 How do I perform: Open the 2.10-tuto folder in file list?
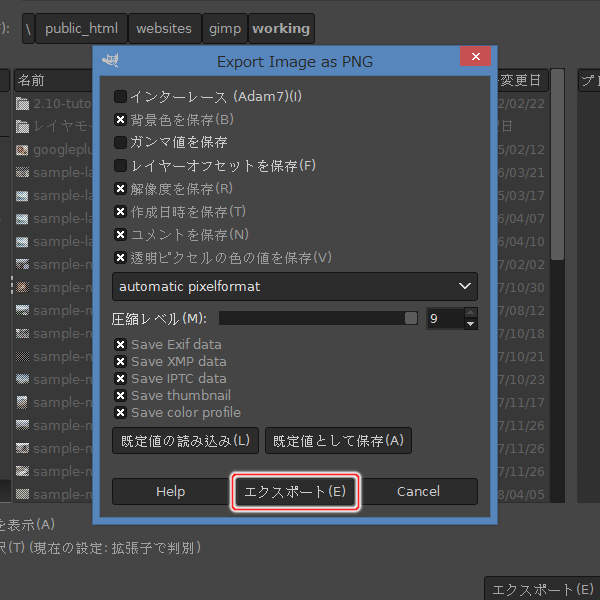tap(54, 104)
